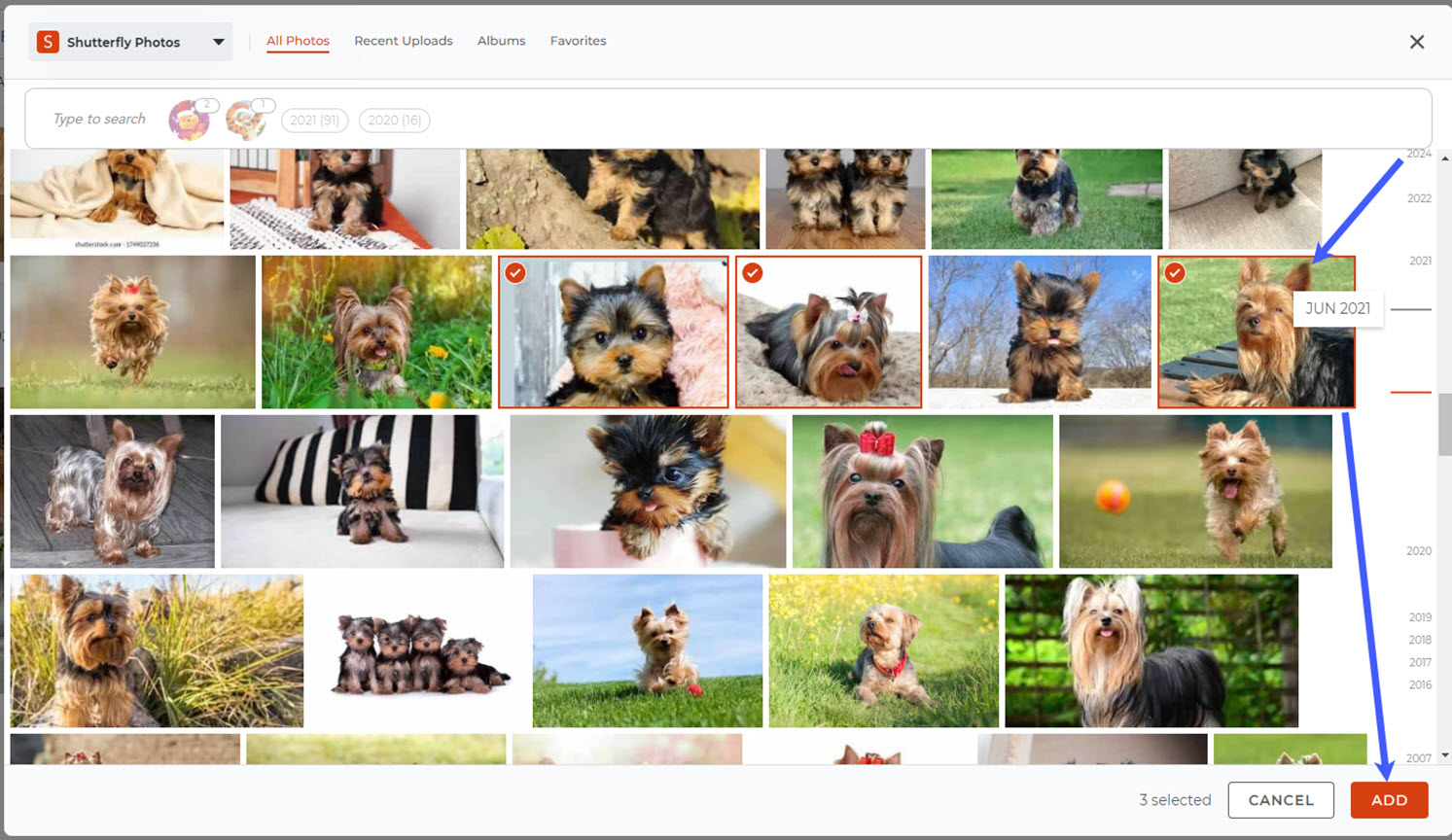The width and height of the screenshot is (1452, 840).
Task: Jump to 2024 on the year timeline
Action: [x=1418, y=154]
